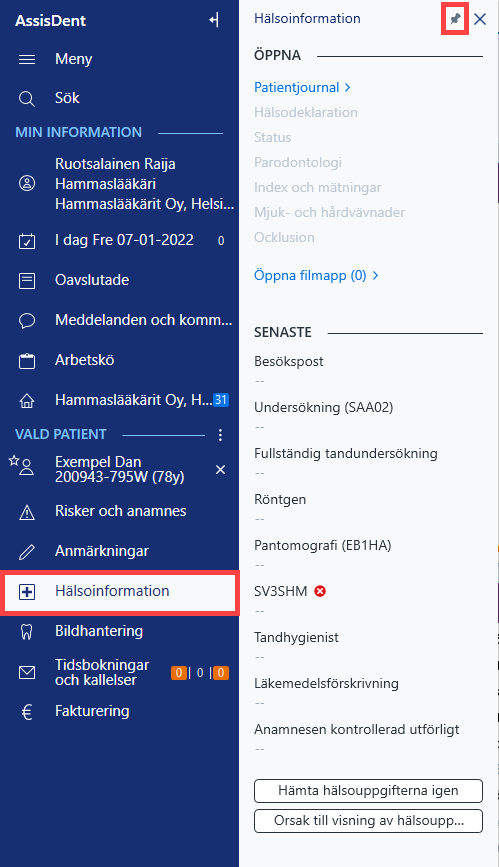Click the red error icon beside SV3SHM

320,591
